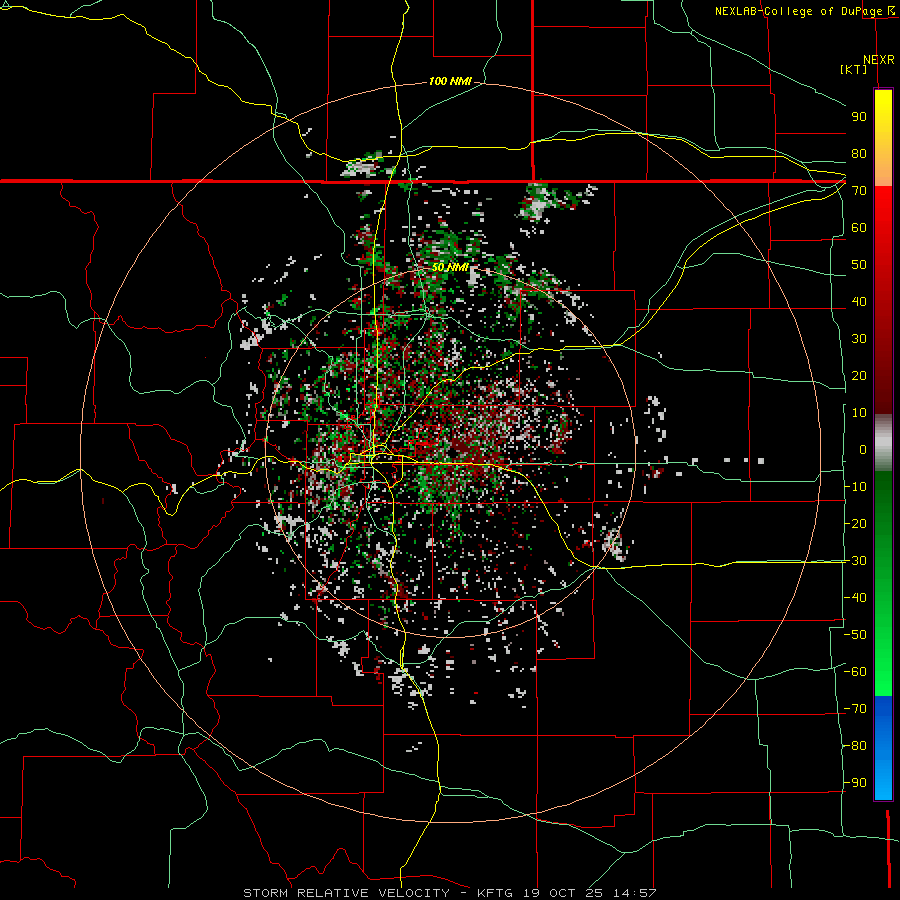This screenshot has width=900, height=900.
Task: Click the NEXR label above the scale
Action: (879, 60)
